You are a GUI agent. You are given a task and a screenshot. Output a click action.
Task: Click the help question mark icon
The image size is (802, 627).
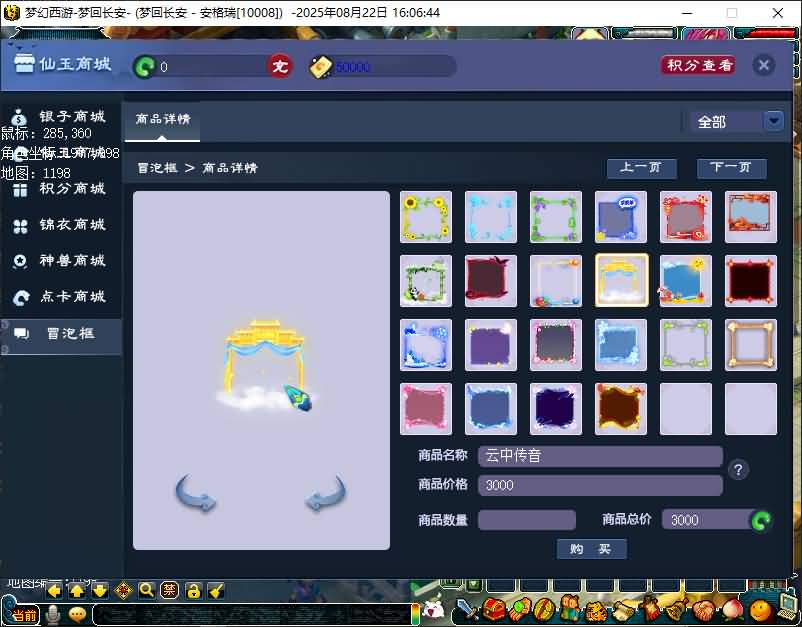click(738, 470)
